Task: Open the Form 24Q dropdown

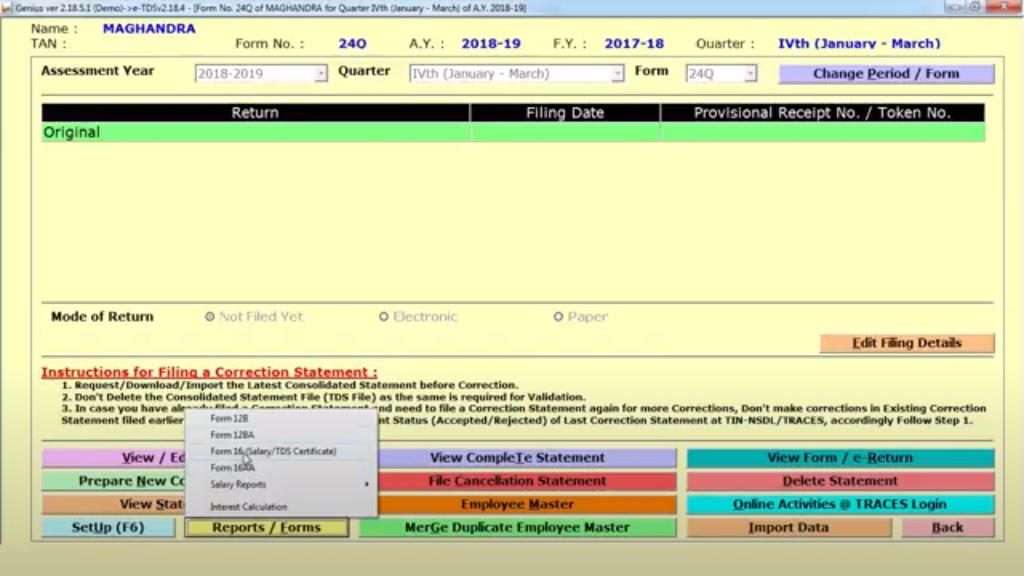Action: (750, 74)
